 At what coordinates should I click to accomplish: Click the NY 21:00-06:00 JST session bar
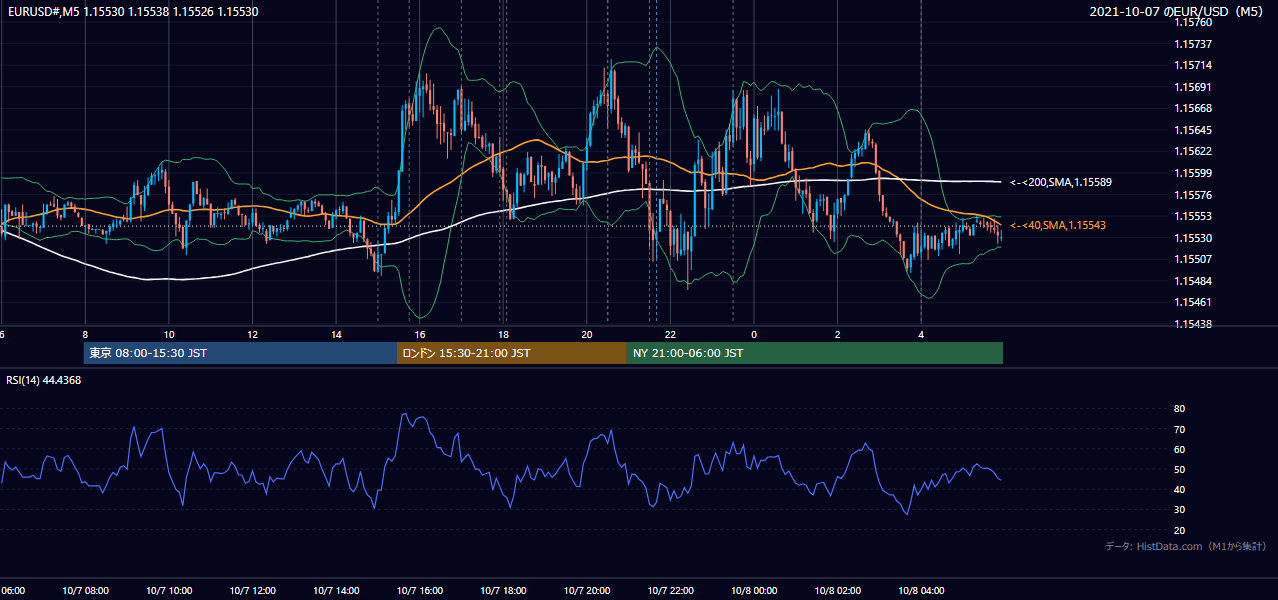(815, 353)
